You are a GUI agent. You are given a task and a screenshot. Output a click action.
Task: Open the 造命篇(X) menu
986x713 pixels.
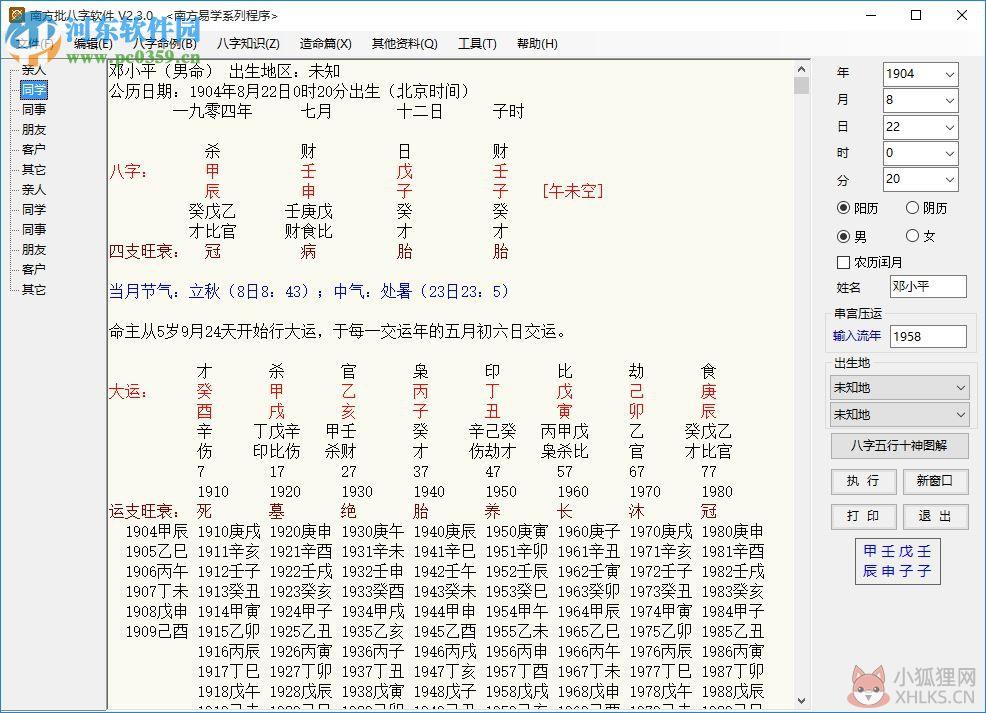pos(325,43)
